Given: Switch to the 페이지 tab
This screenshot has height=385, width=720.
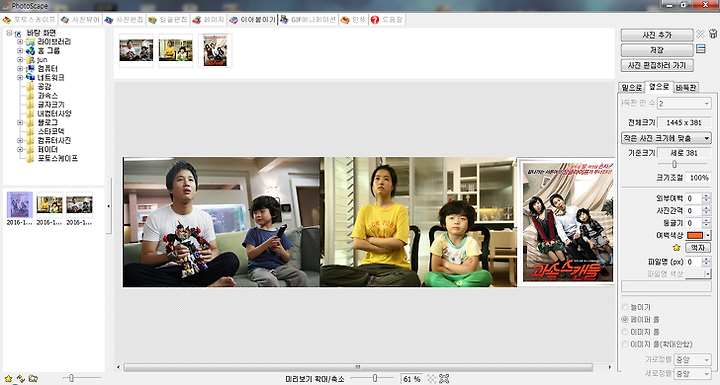Looking at the screenshot, I should 209,20.
